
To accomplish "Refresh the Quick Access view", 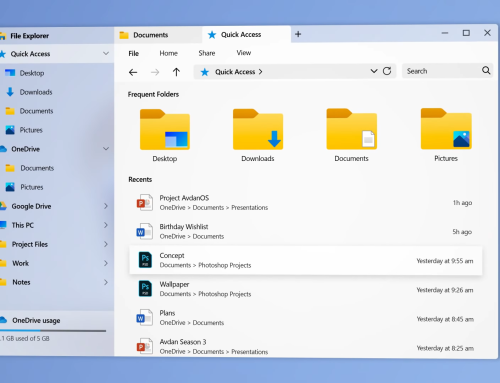I will point(387,71).
